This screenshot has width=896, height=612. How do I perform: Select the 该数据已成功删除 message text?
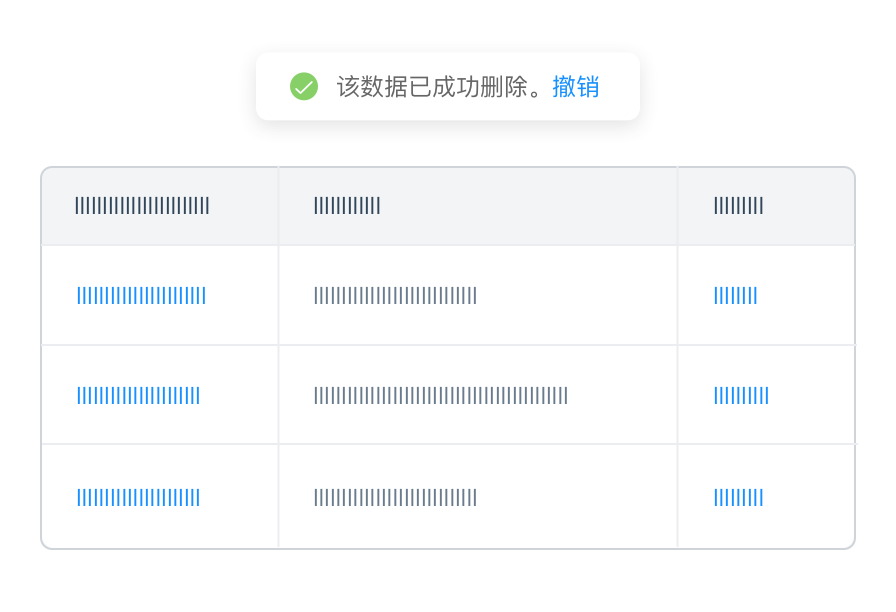coord(438,87)
